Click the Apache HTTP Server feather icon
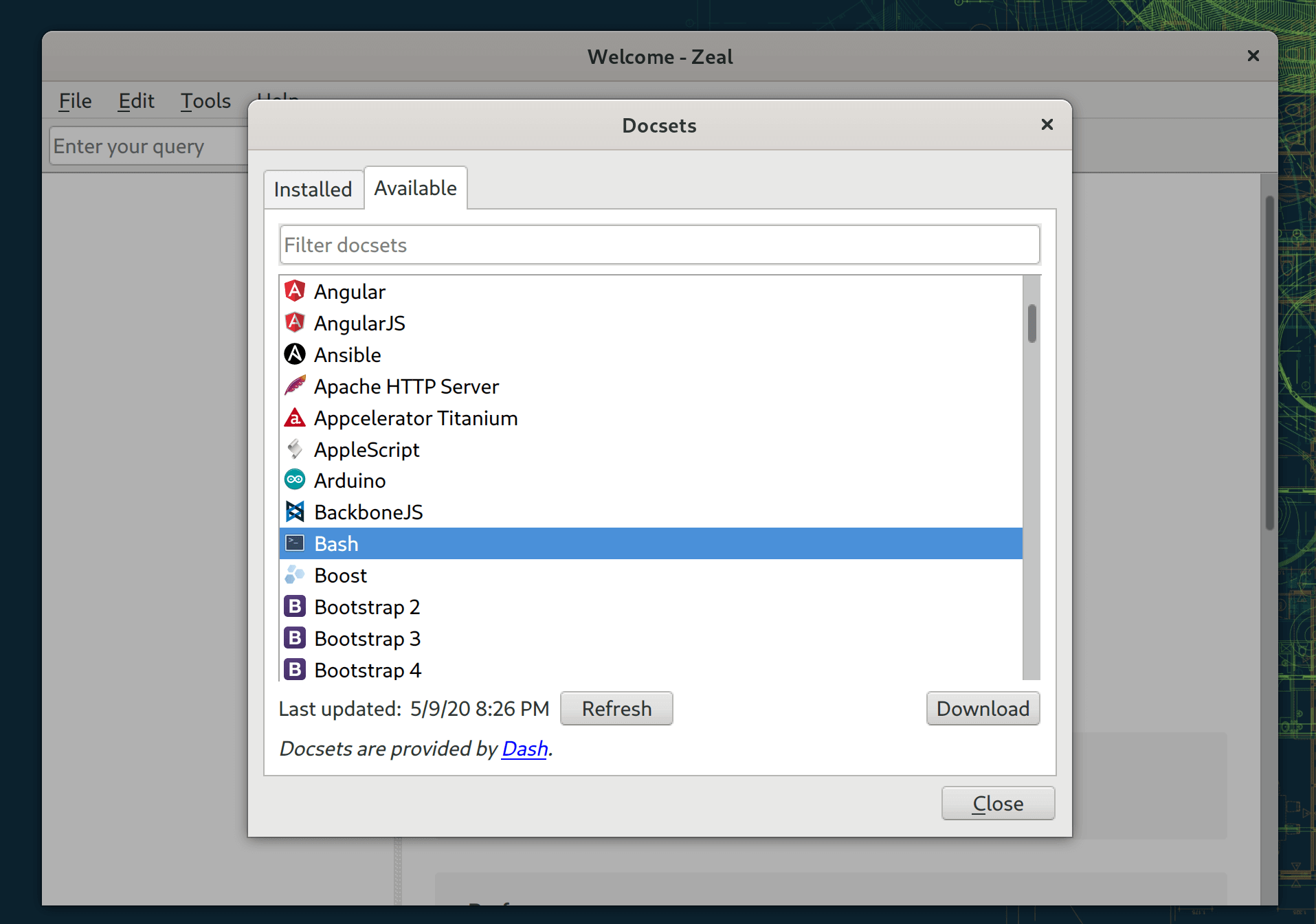 coord(295,386)
